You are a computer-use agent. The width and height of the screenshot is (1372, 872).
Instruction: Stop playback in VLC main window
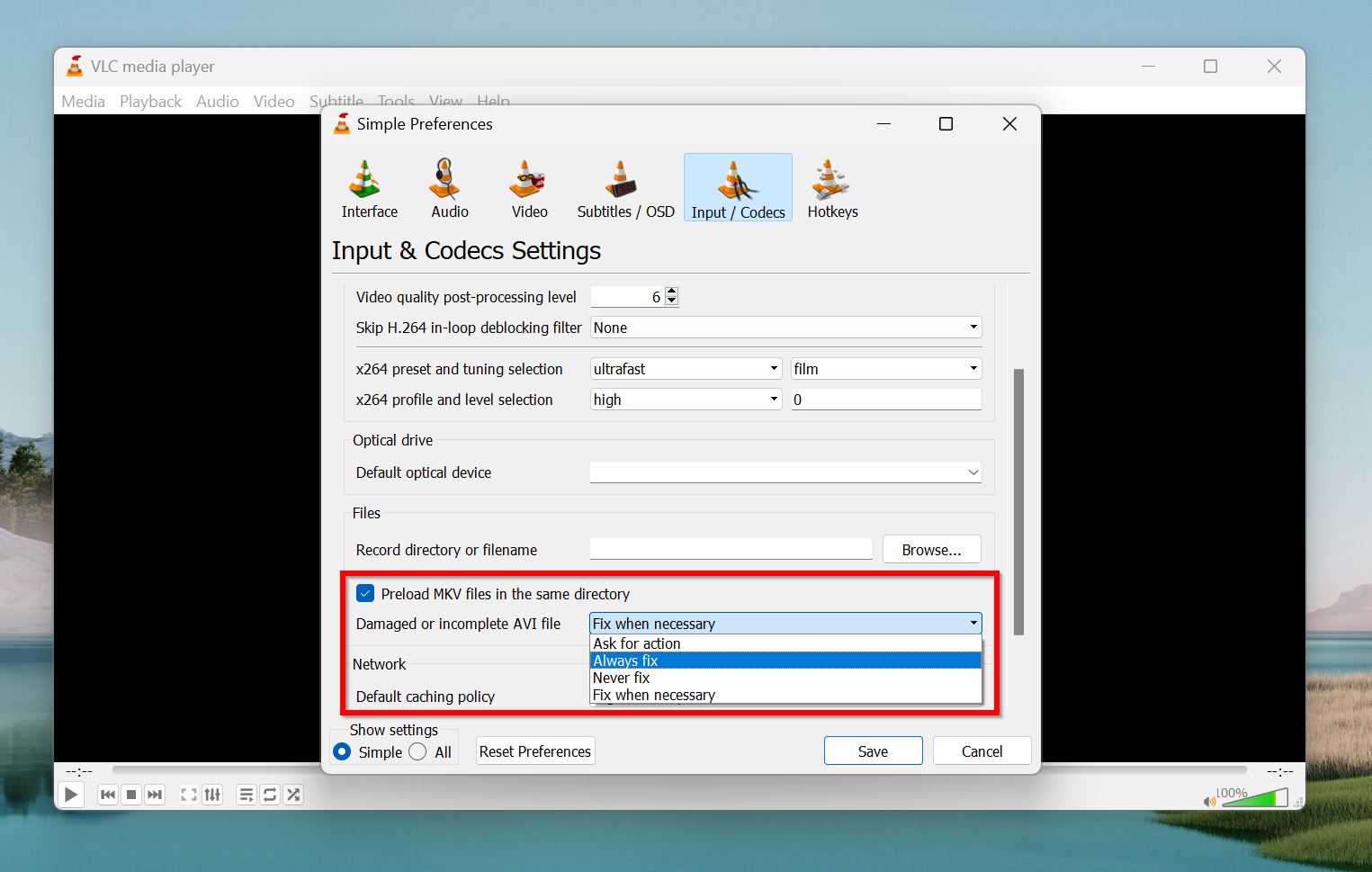click(x=131, y=795)
